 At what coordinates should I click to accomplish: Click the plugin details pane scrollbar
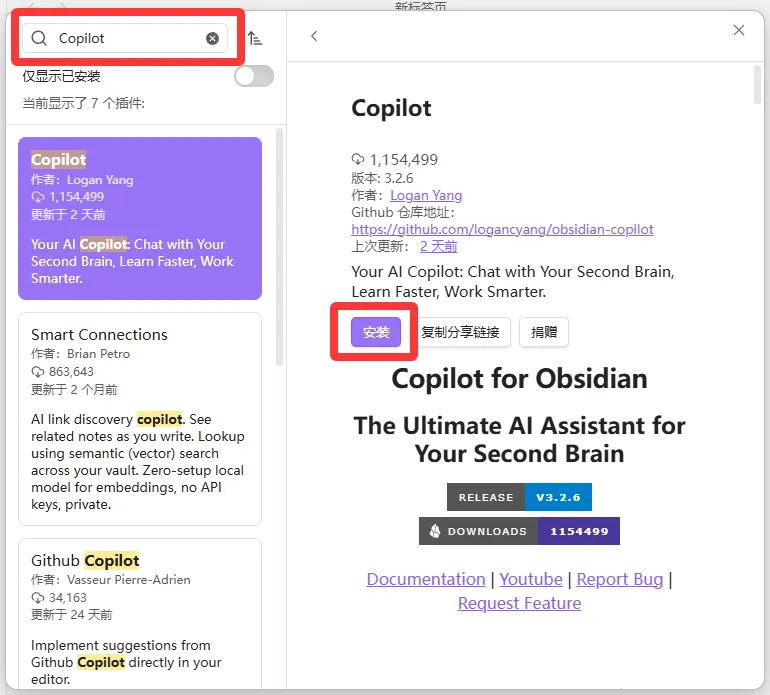757,84
